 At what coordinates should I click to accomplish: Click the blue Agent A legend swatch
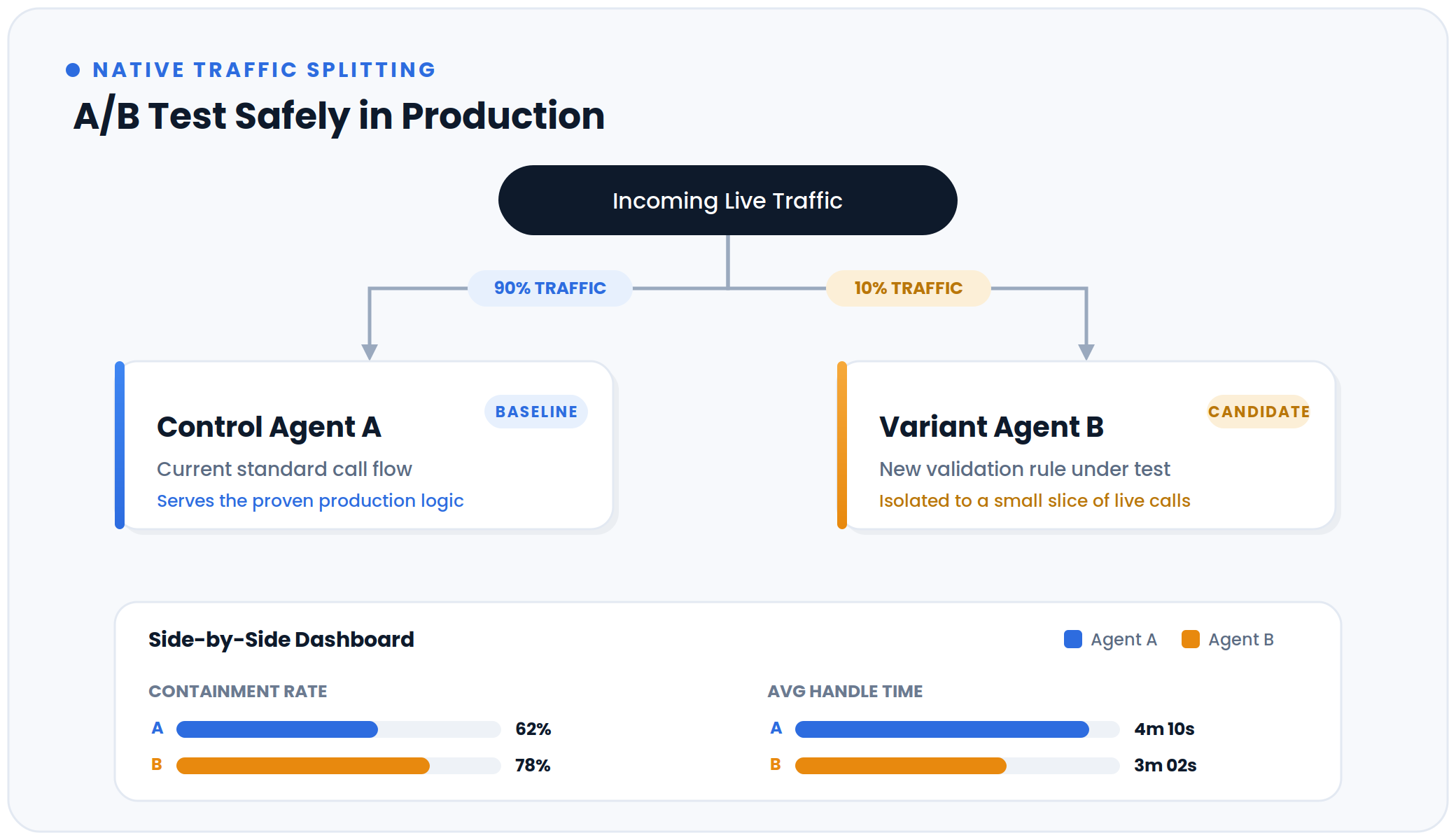point(1072,639)
